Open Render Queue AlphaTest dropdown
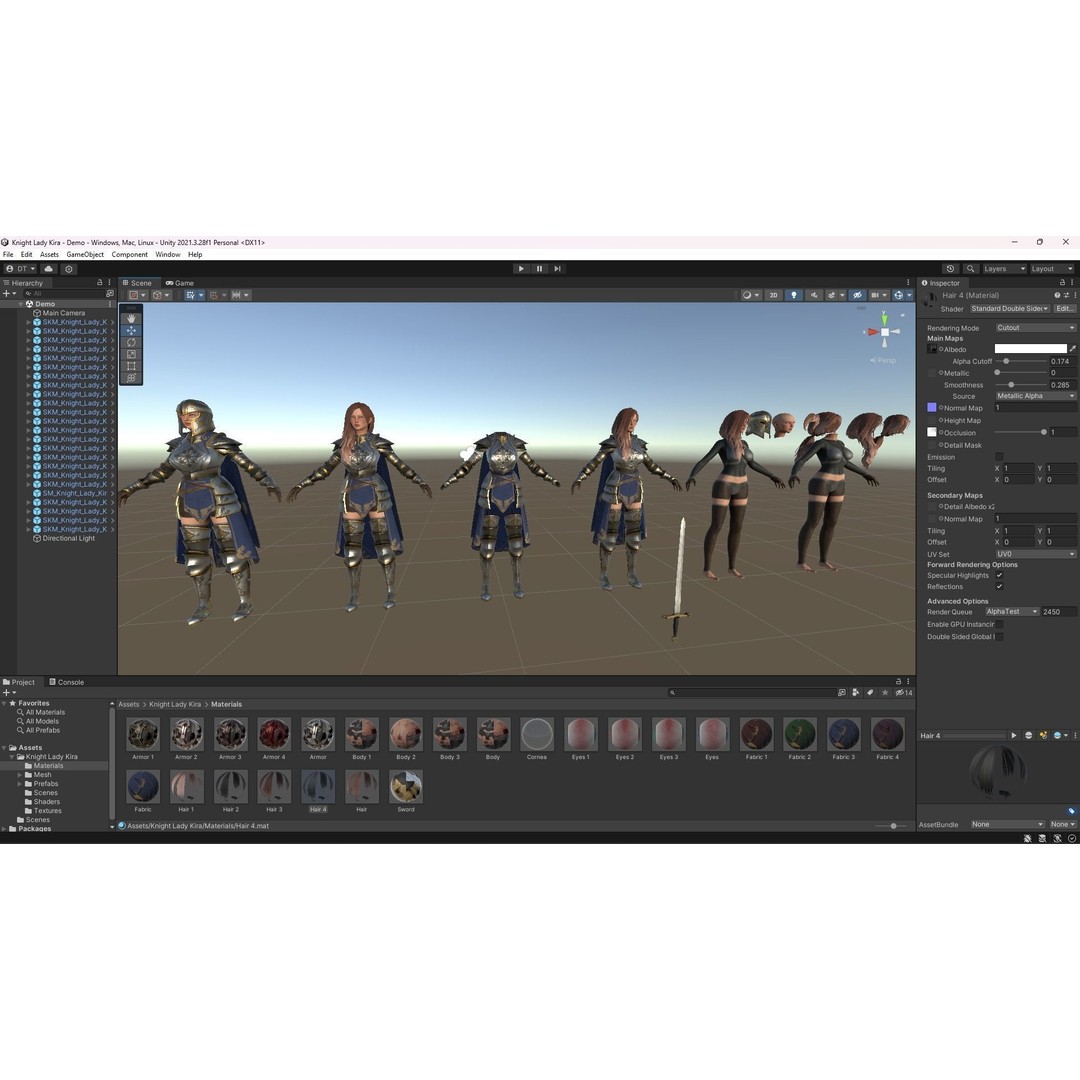Screen dimensions: 1080x1080 click(1010, 612)
